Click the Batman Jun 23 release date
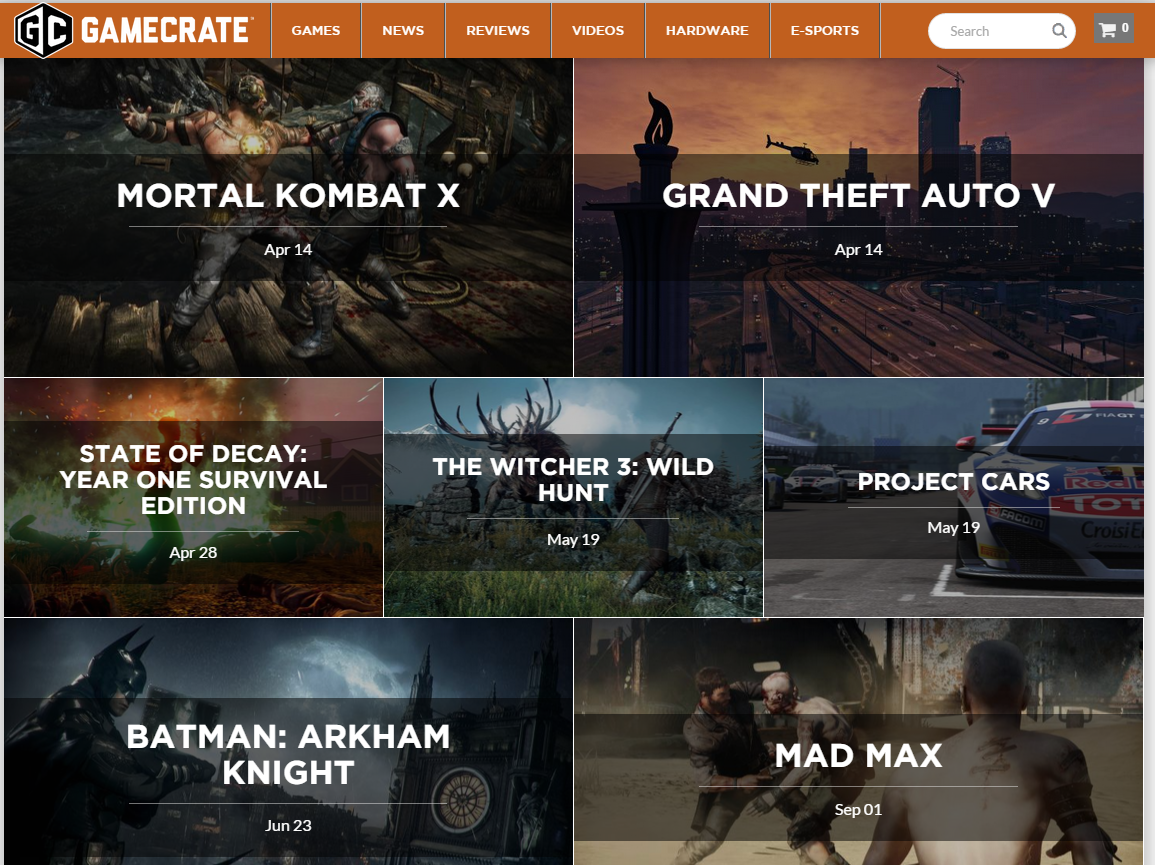The image size is (1155, 865). [x=288, y=826]
